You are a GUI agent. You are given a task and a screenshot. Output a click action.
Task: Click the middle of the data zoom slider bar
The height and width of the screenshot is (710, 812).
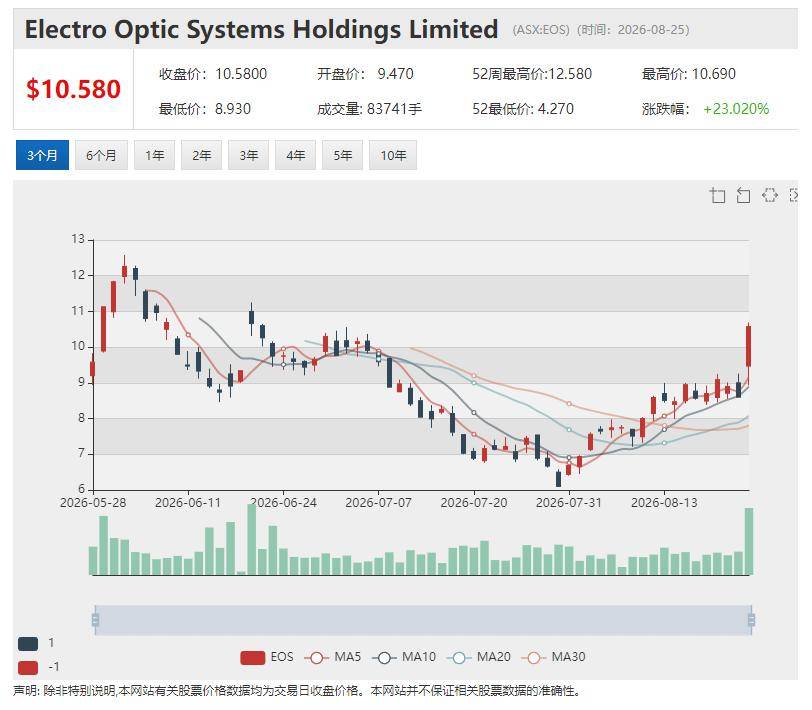point(423,620)
